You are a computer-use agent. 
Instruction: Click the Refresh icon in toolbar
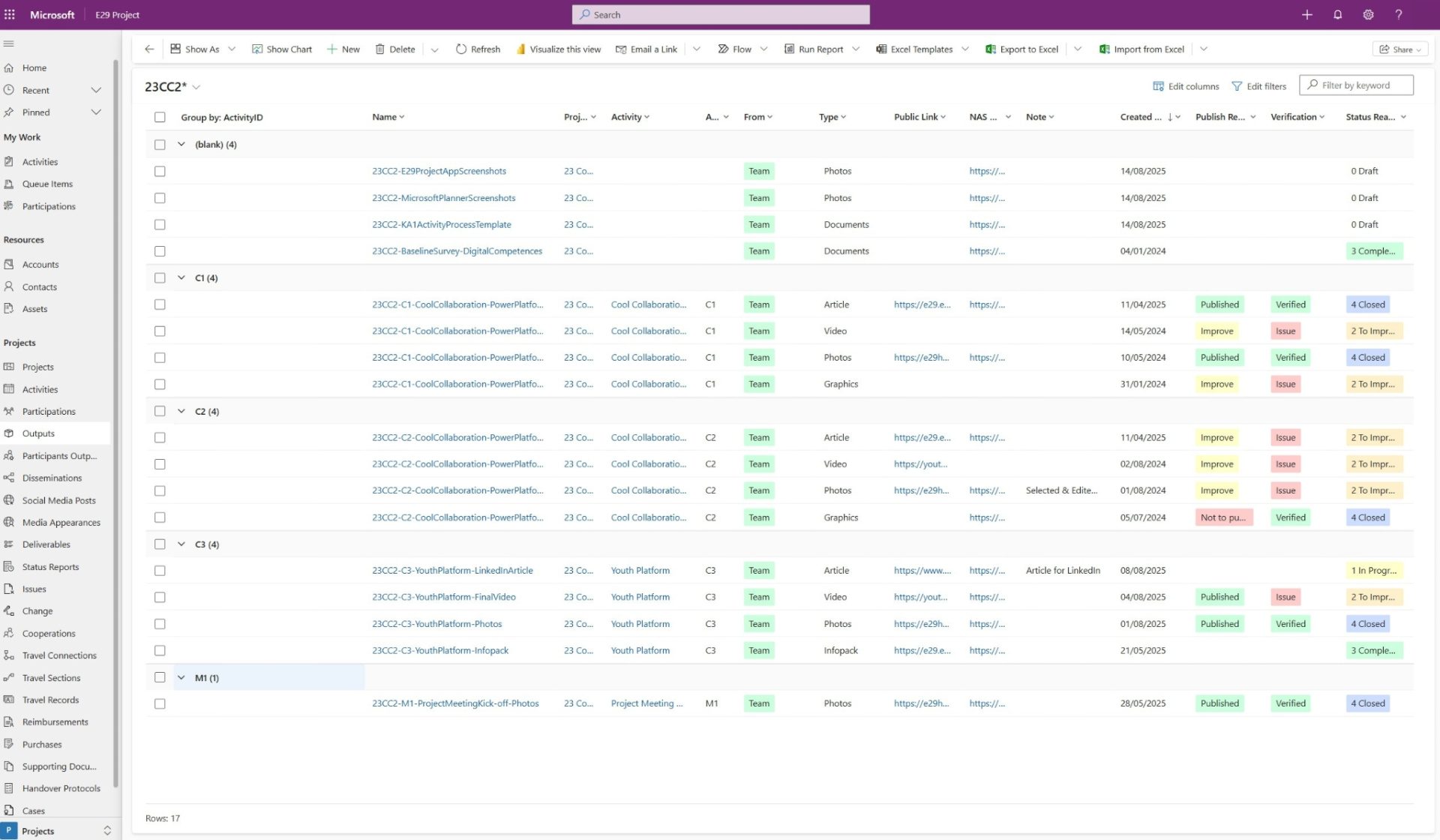coord(460,49)
